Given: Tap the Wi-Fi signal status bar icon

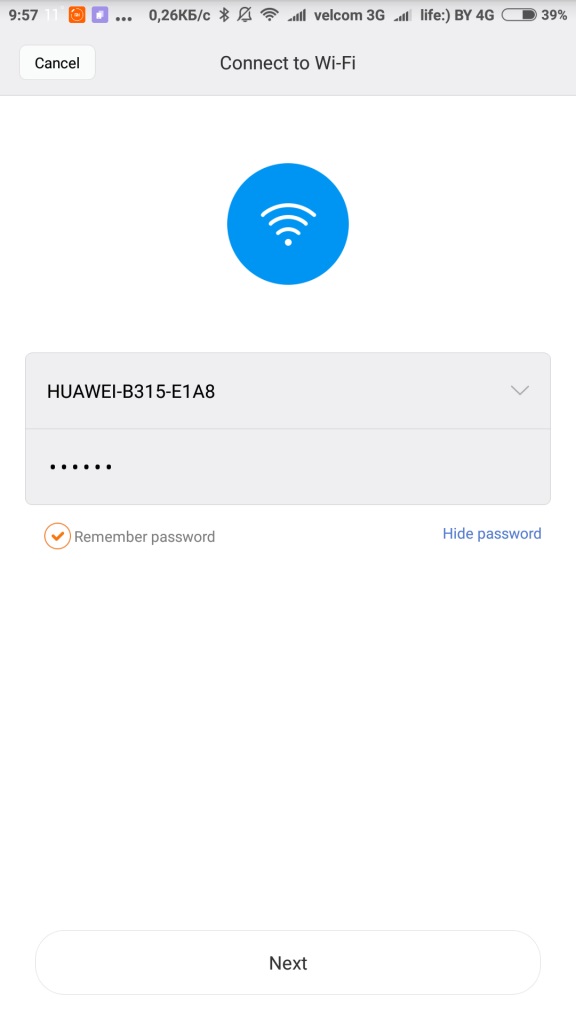Looking at the screenshot, I should (x=270, y=14).
